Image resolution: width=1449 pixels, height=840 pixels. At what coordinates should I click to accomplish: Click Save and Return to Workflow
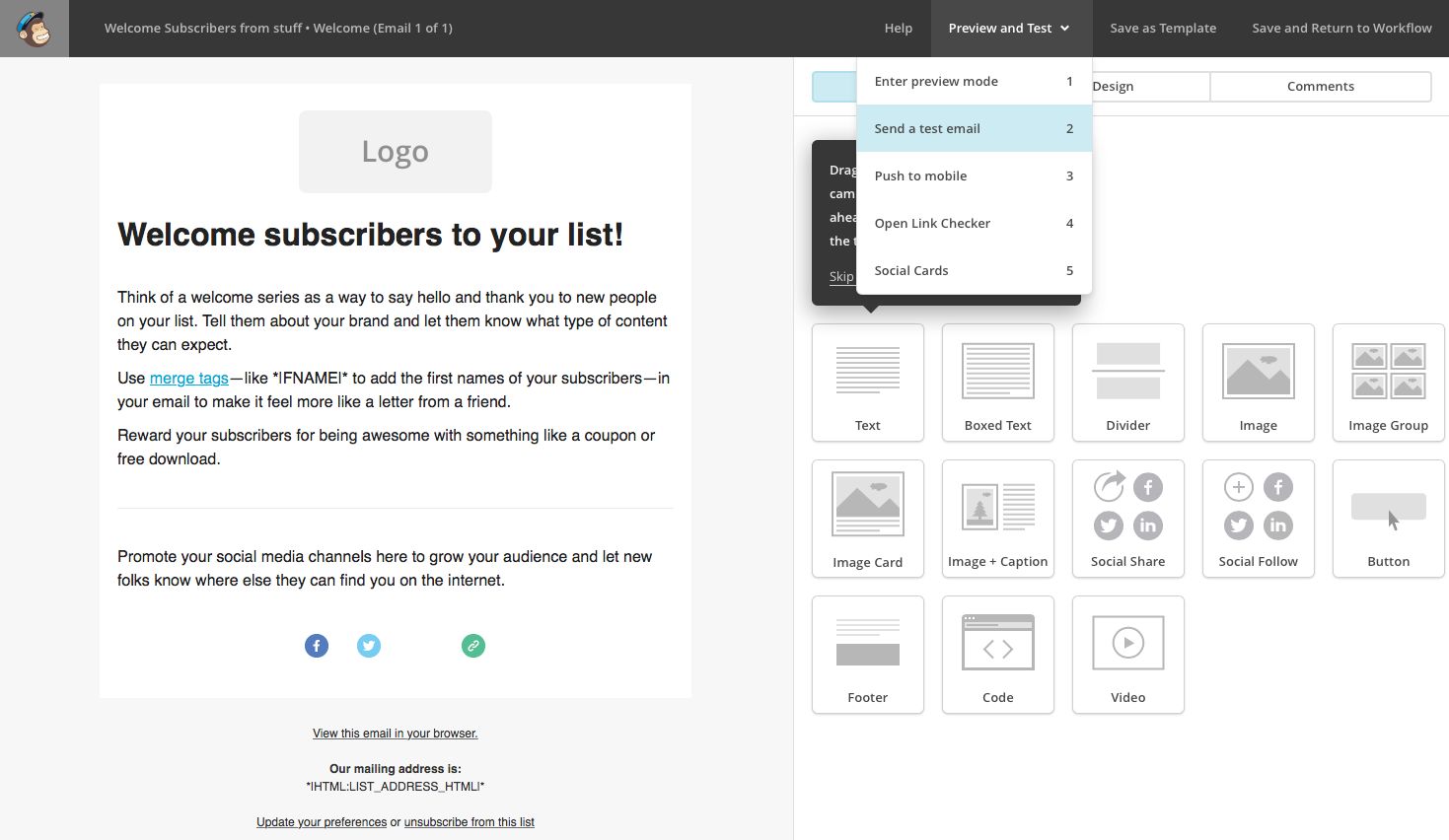tap(1341, 29)
